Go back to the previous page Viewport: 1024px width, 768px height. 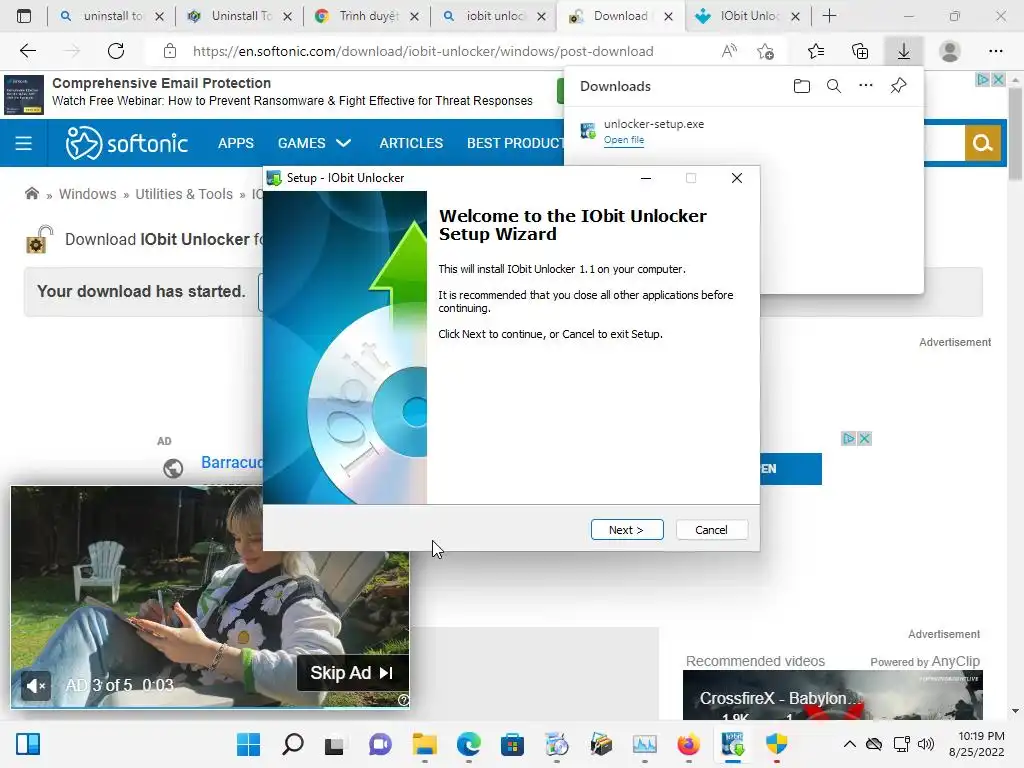(28, 51)
